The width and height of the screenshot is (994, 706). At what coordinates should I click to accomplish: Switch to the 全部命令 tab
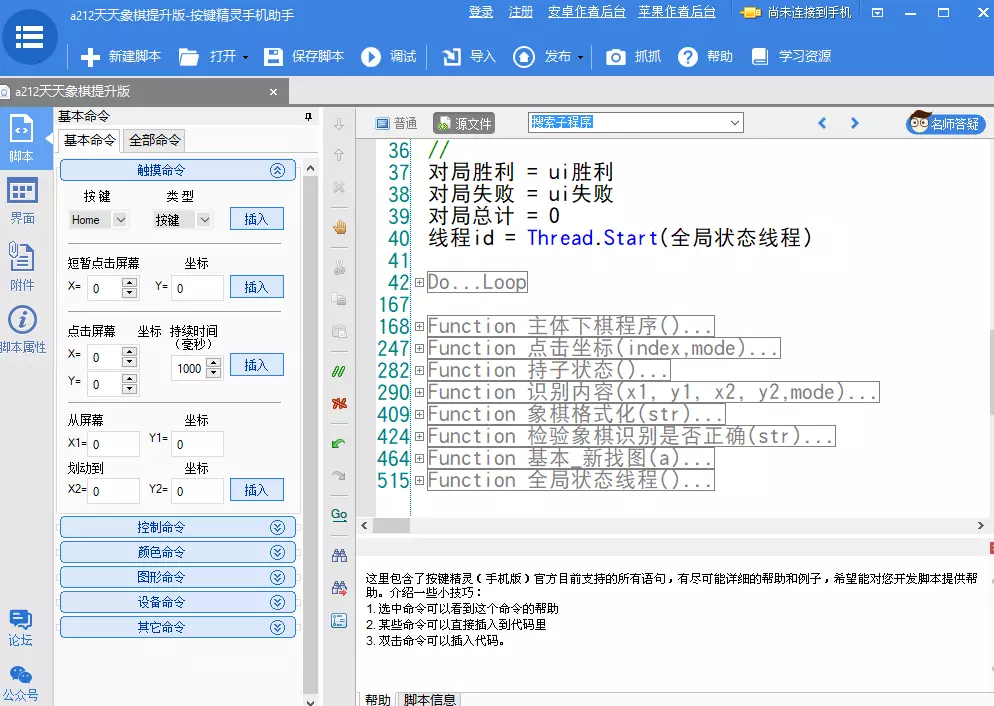pyautogui.click(x=155, y=141)
